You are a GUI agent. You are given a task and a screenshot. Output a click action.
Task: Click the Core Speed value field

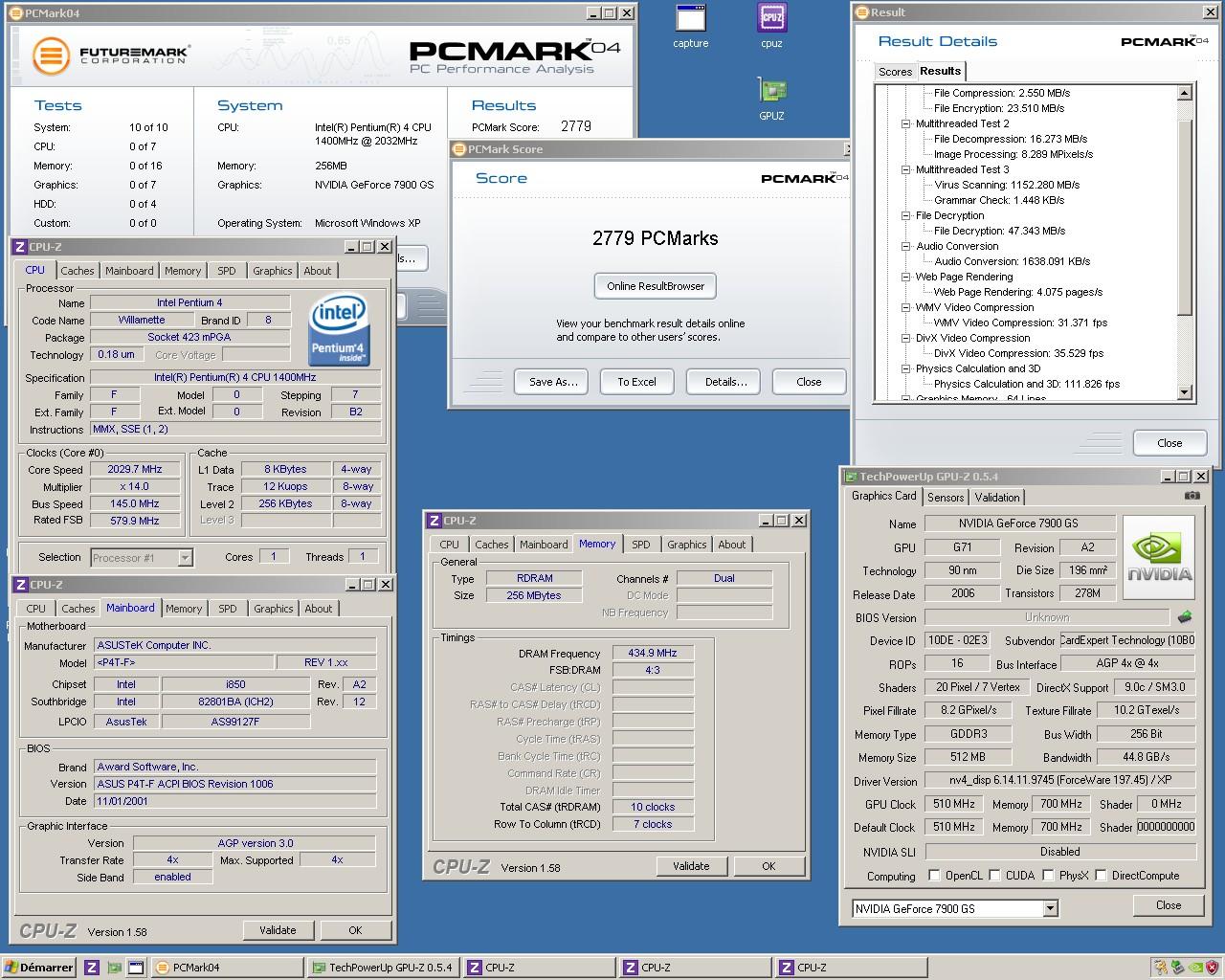pyautogui.click(x=135, y=470)
